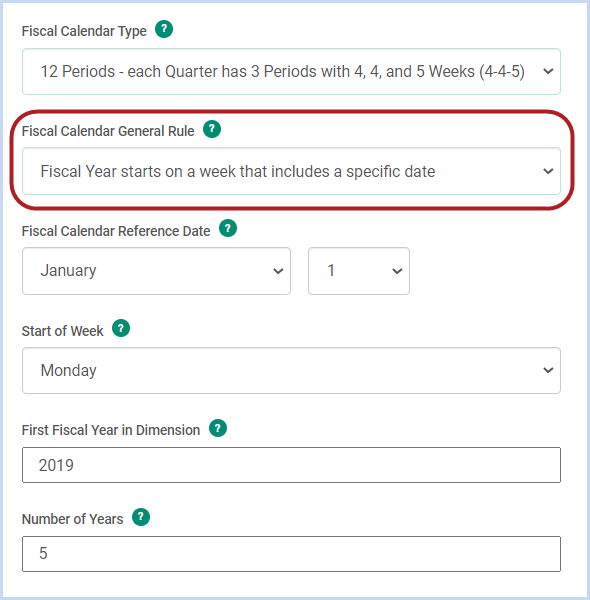Click the First Fiscal Year in Dimension label

click(111, 430)
